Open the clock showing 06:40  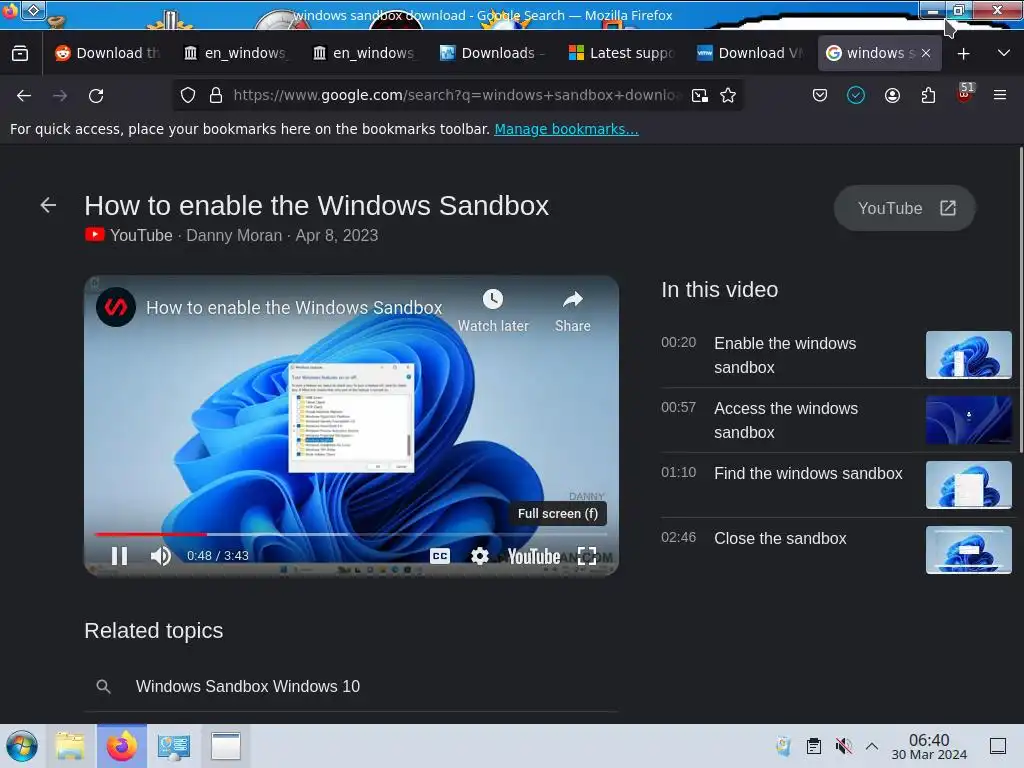click(929, 746)
